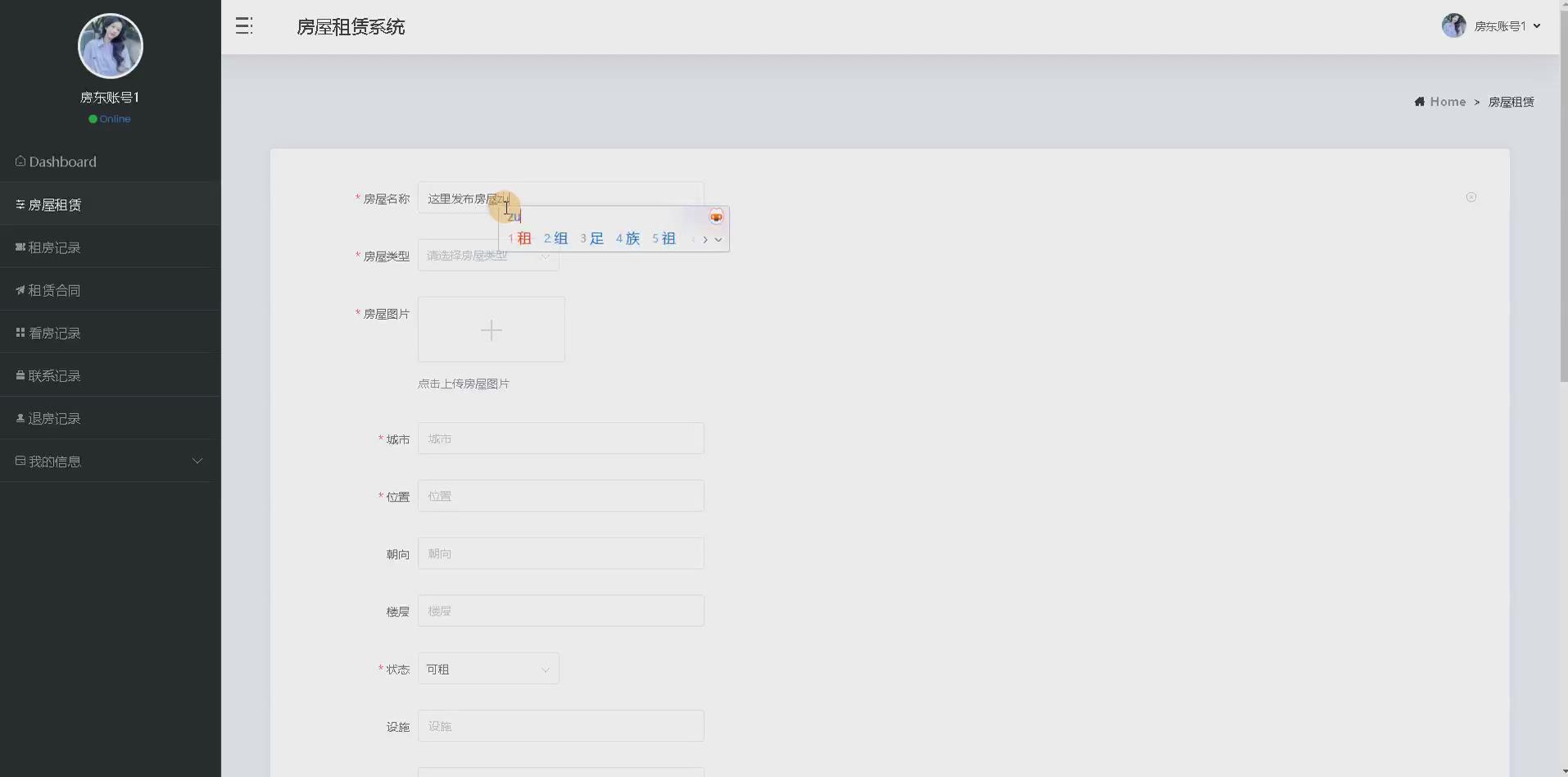1568x777 pixels.
Task: Focus the 位置 input field
Action: point(561,496)
